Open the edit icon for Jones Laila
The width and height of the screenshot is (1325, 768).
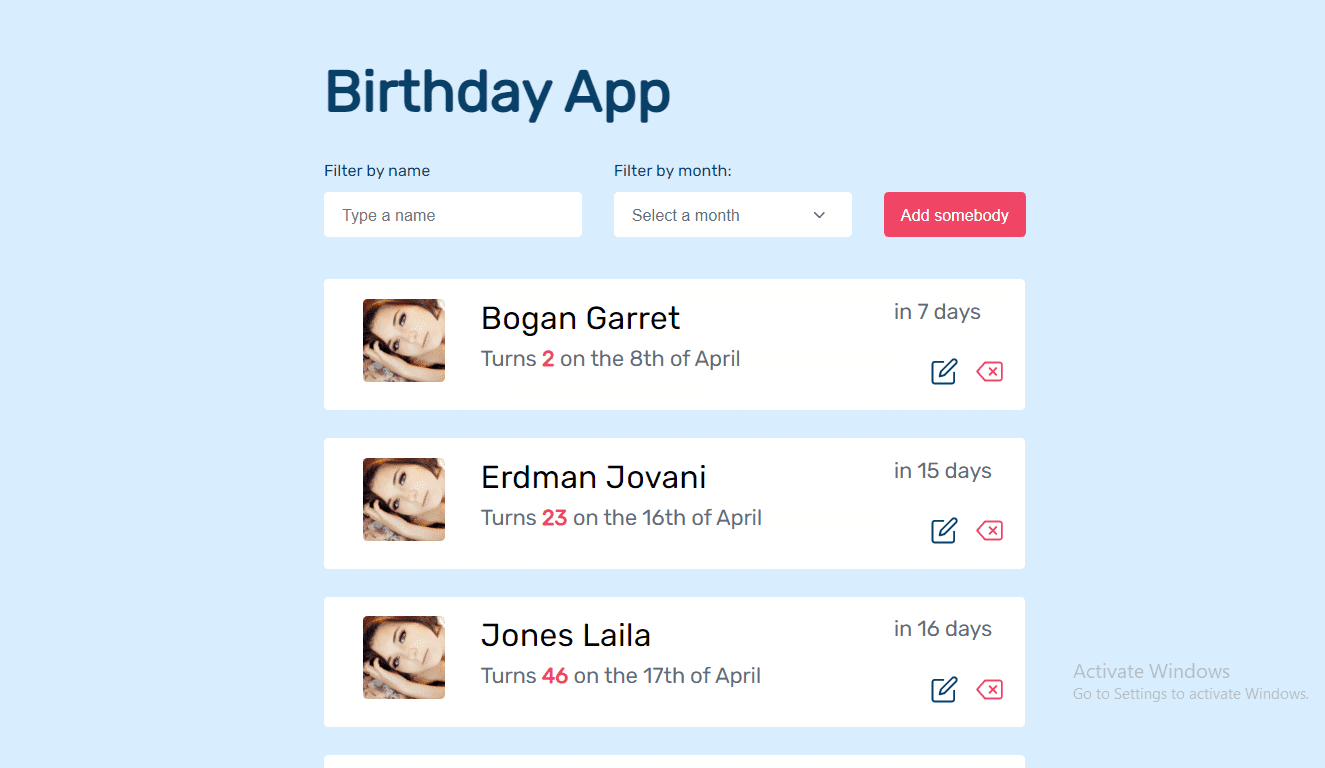(x=944, y=690)
